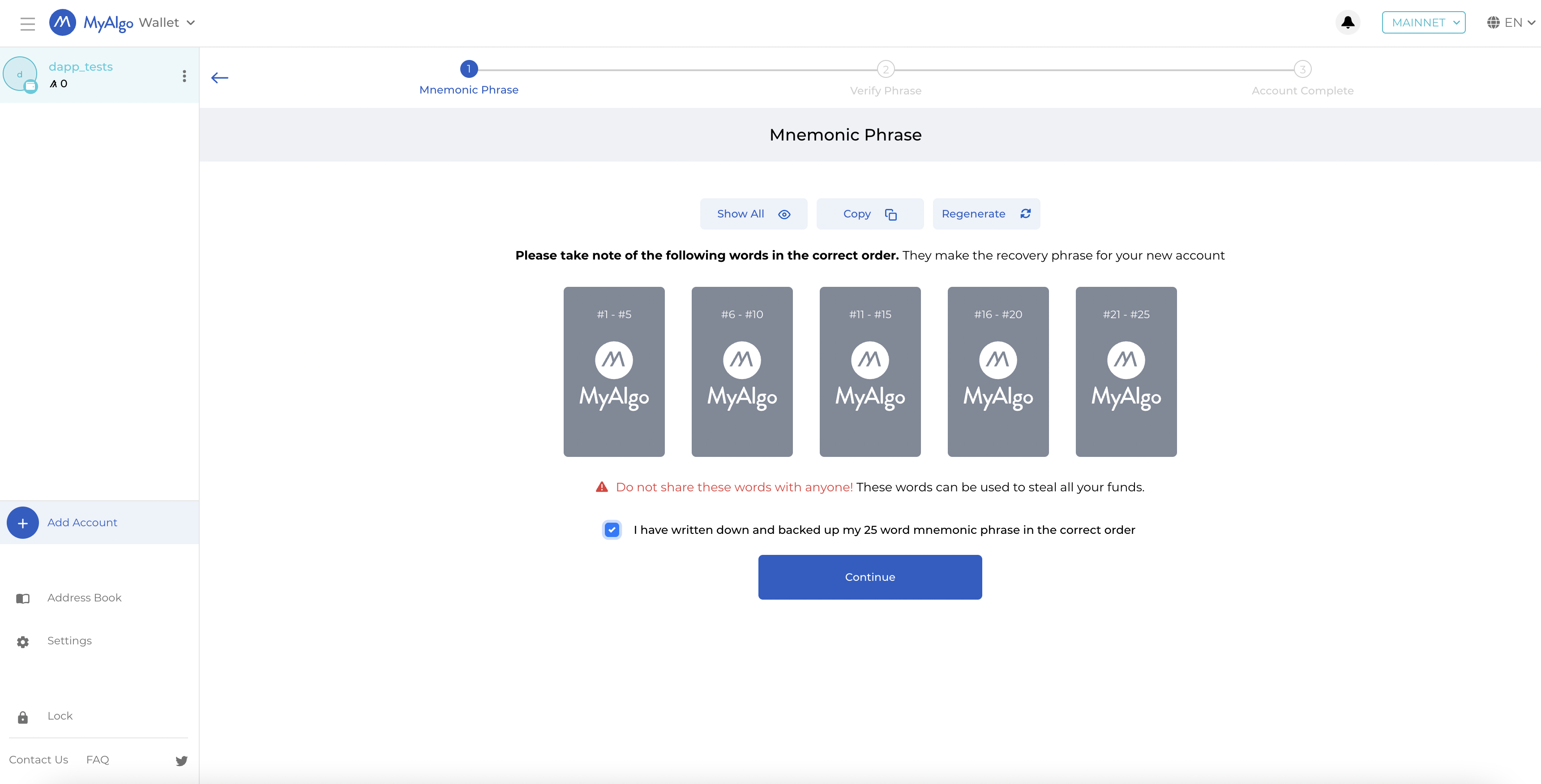Image resolution: width=1541 pixels, height=784 pixels.
Task: Click the Continue button
Action: coord(870,577)
